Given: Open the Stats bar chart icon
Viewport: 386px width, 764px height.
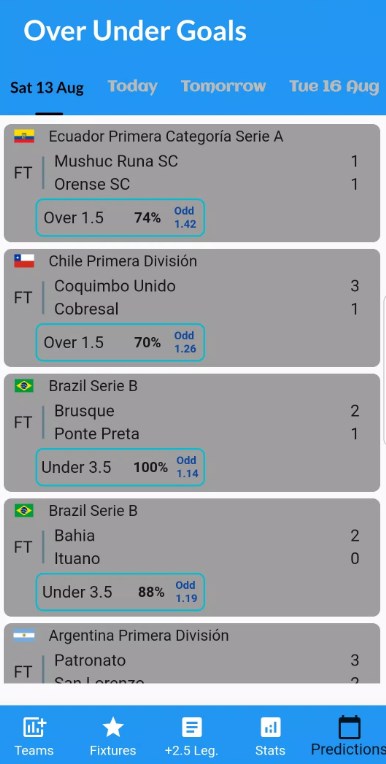Looking at the screenshot, I should (x=270, y=728).
